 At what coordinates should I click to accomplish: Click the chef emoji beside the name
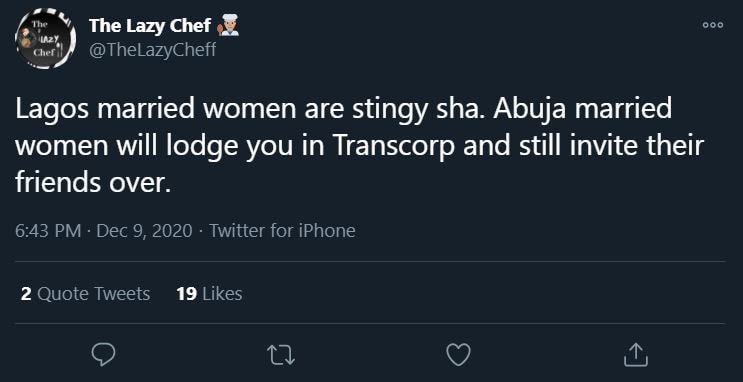(228, 25)
